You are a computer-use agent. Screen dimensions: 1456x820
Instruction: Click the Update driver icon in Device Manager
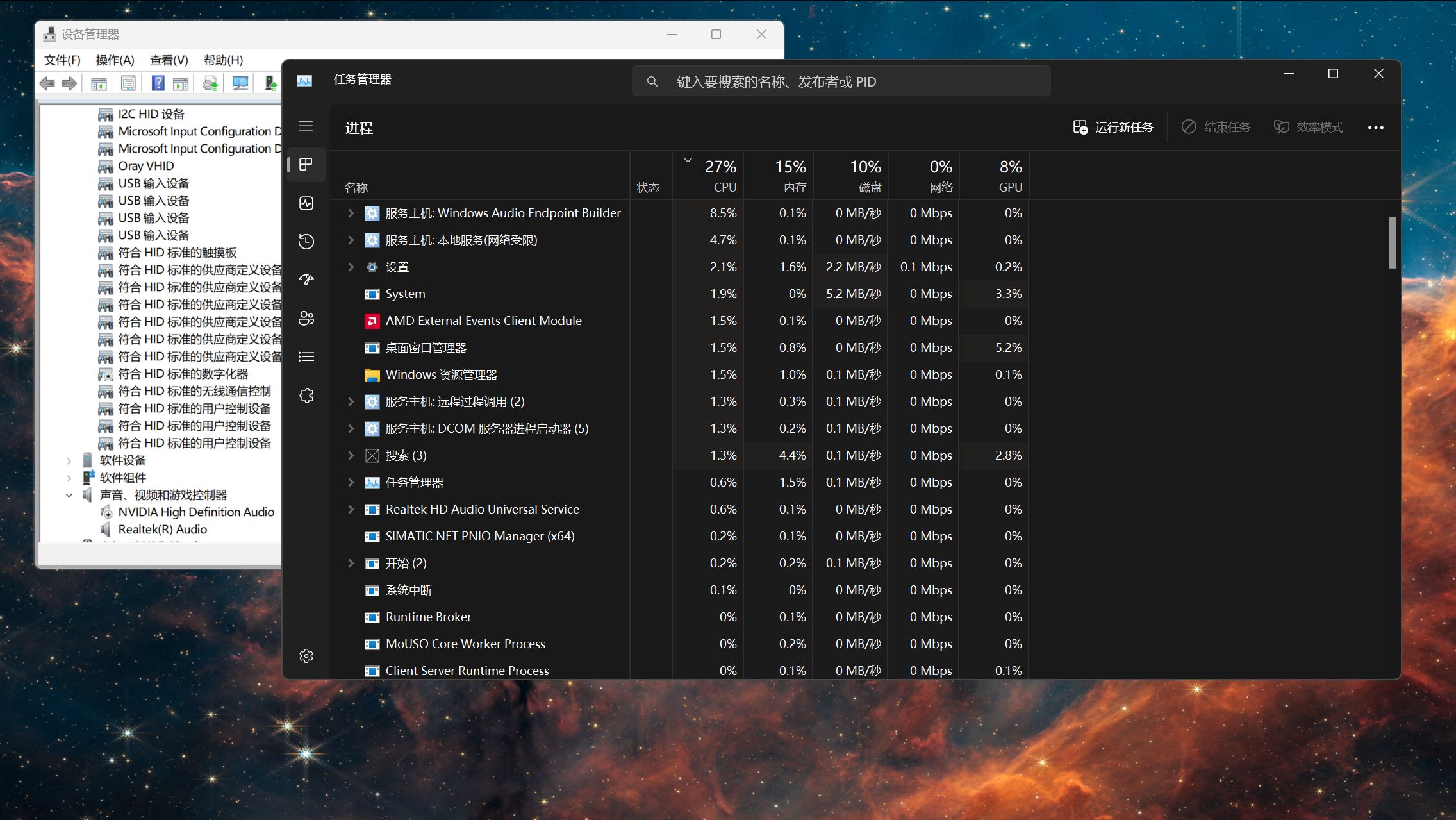[x=210, y=83]
